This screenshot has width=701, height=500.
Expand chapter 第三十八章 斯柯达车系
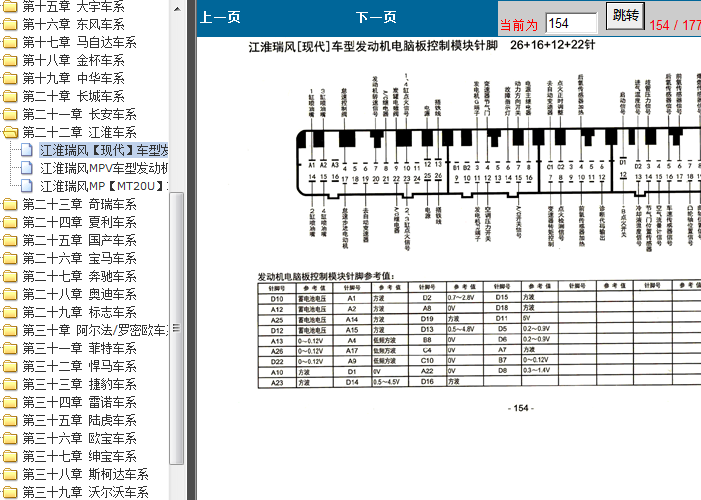85,474
